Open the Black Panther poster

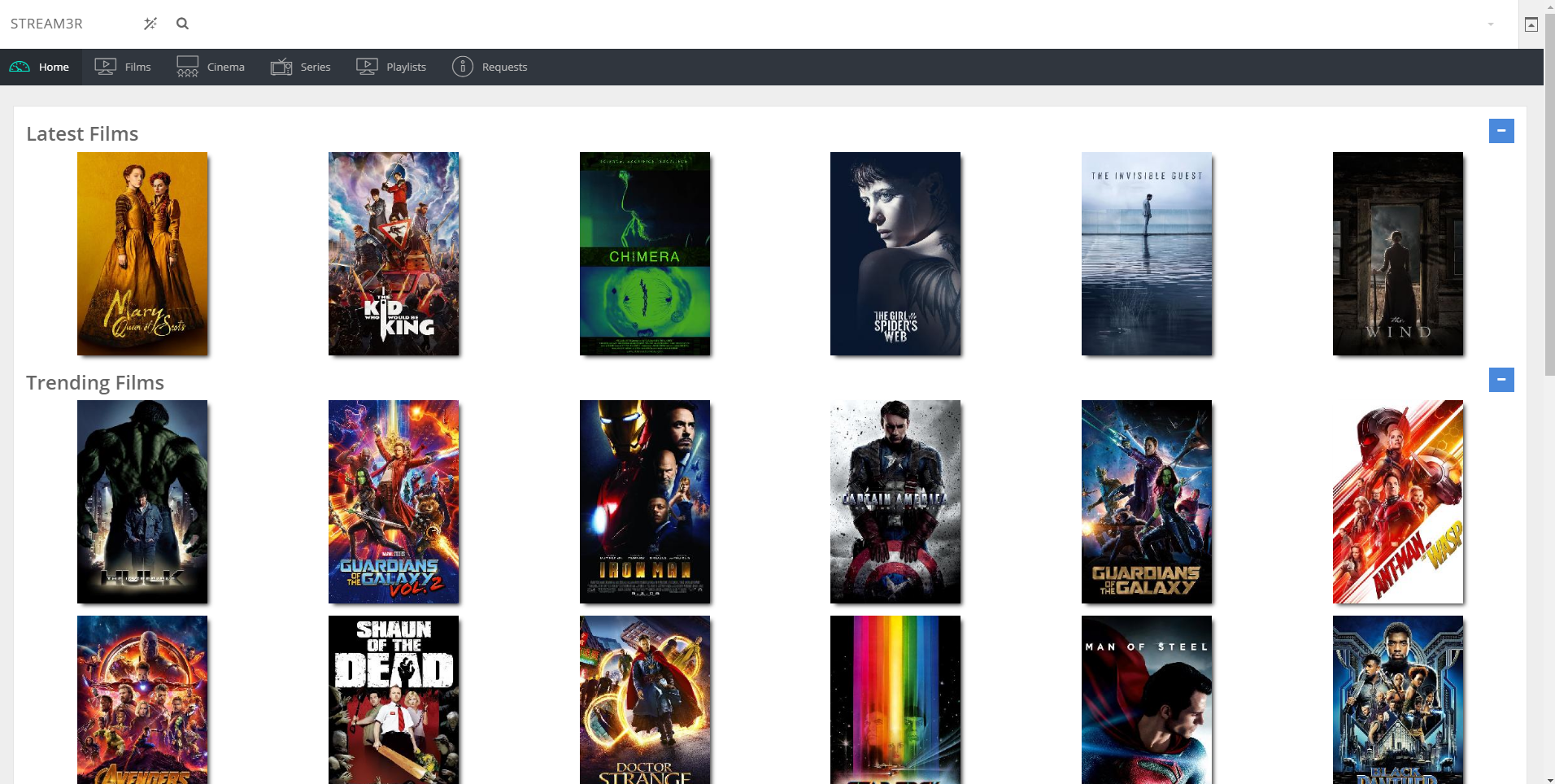pos(1398,699)
